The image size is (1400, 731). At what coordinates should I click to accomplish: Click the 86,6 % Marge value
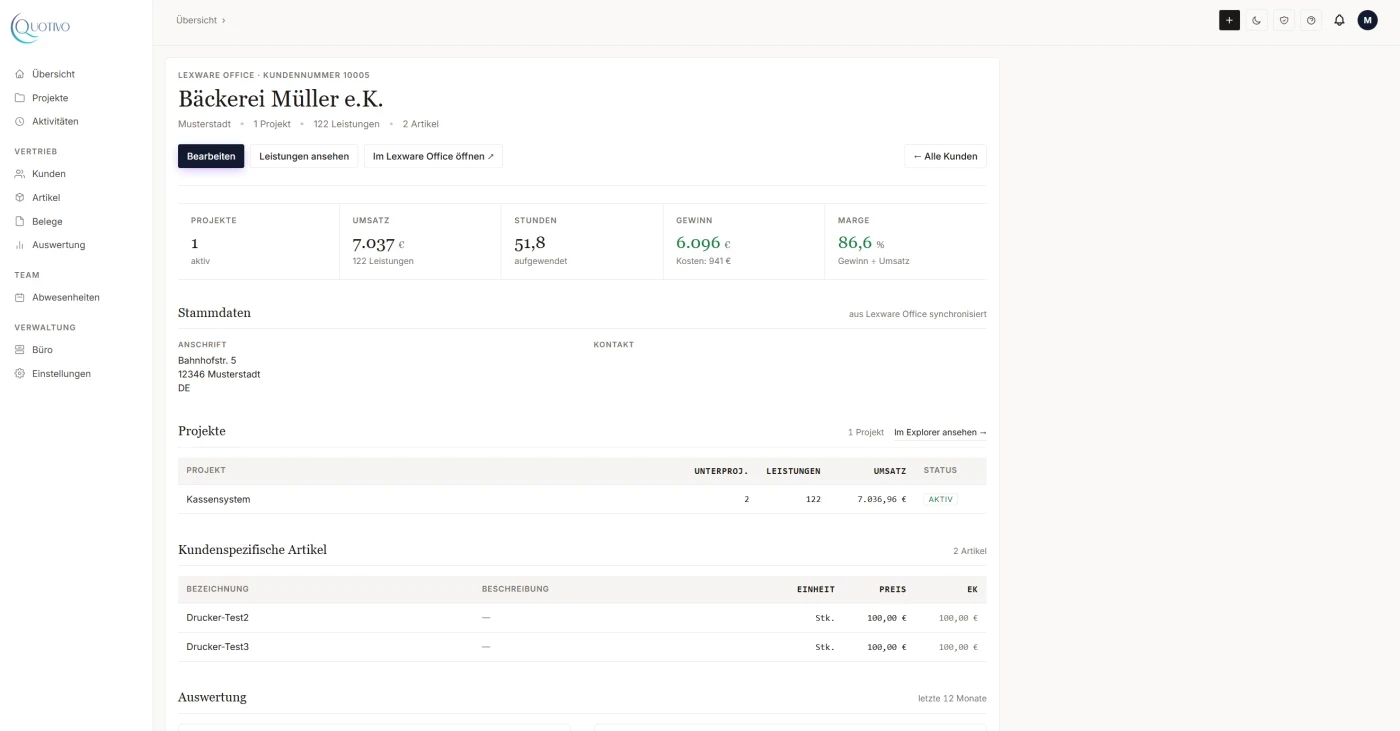click(x=861, y=243)
